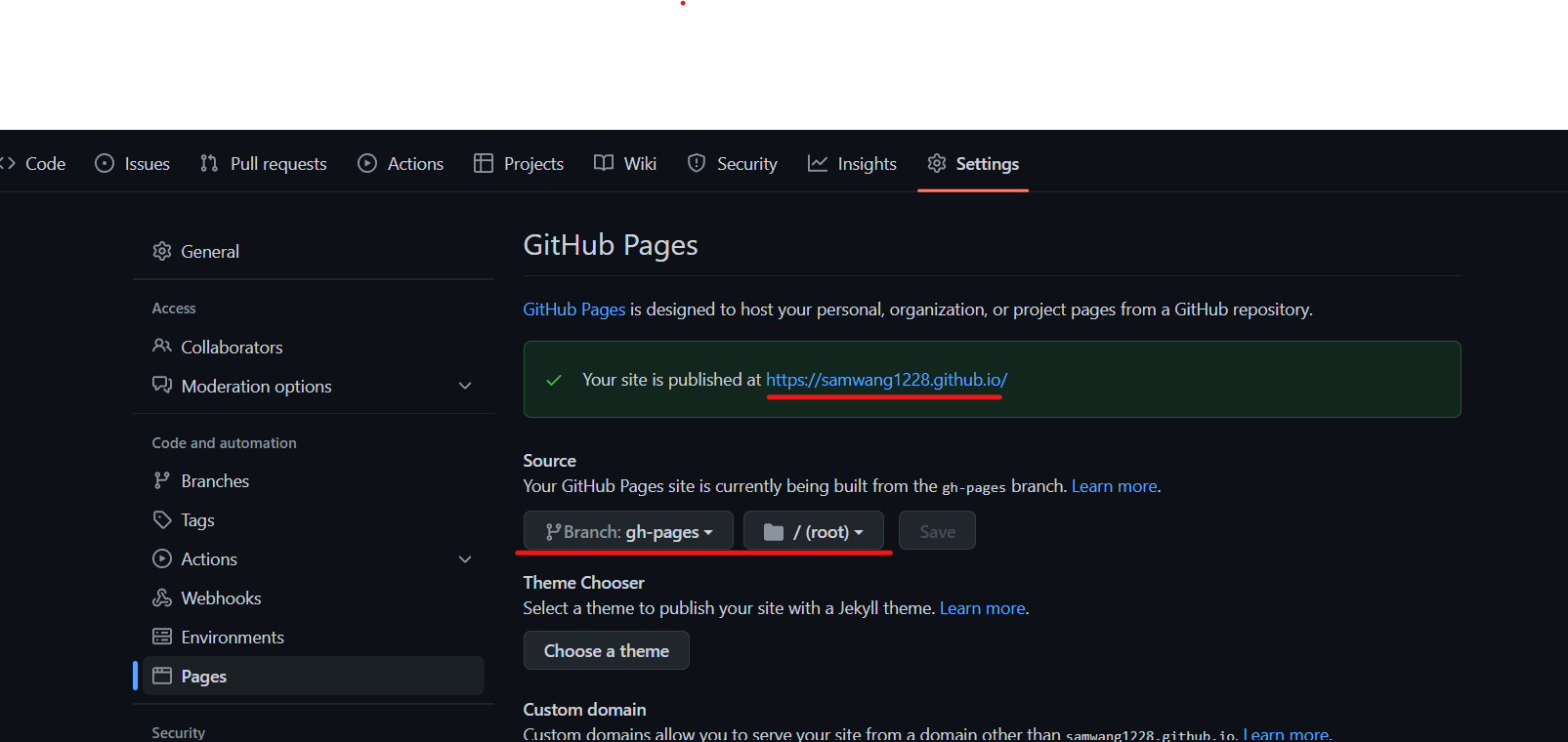Open the published site samwang1228.github.io link
The width and height of the screenshot is (1568, 742).
pos(886,379)
